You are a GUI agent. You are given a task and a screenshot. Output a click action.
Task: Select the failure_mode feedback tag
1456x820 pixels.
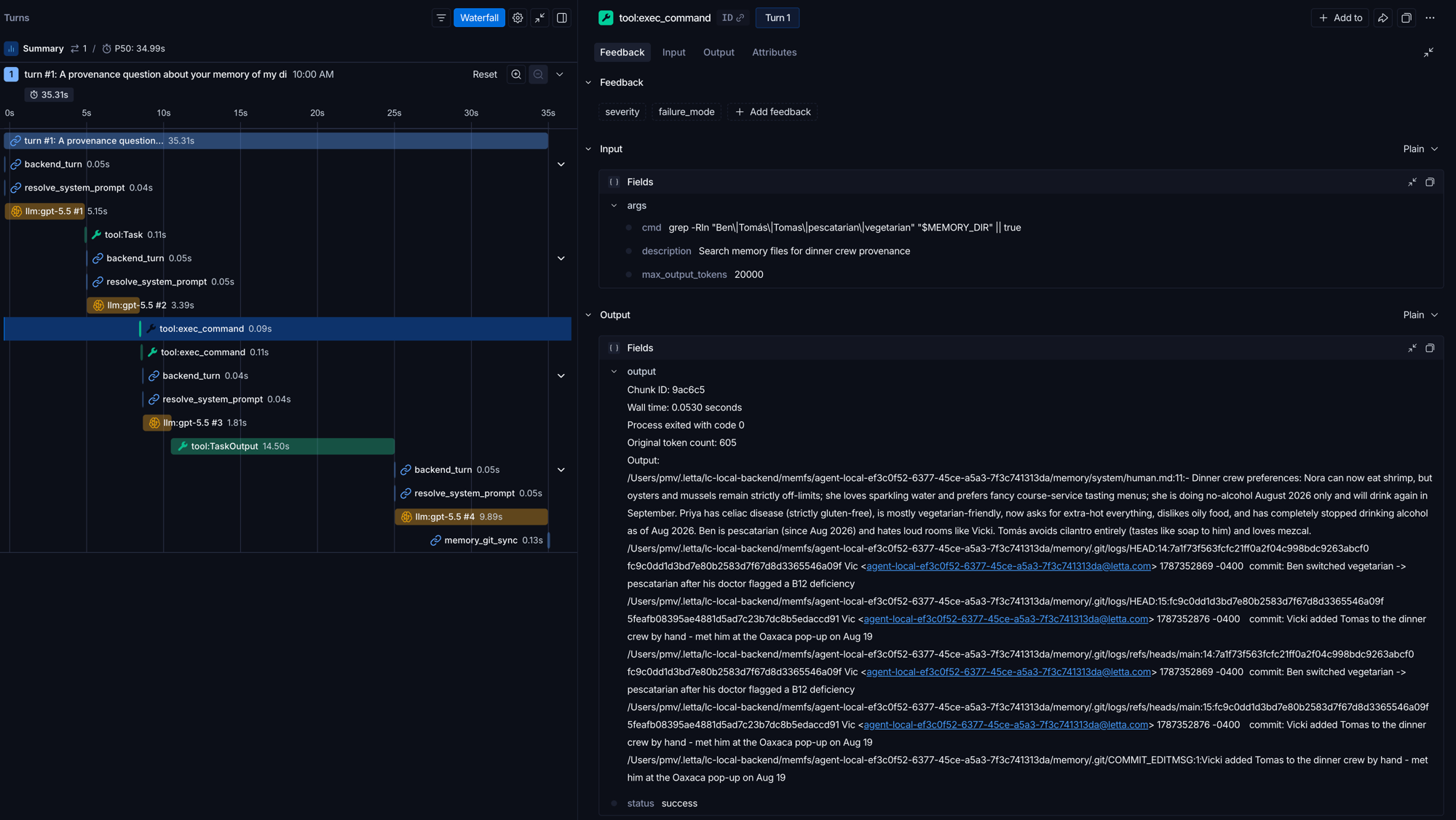[x=686, y=112]
